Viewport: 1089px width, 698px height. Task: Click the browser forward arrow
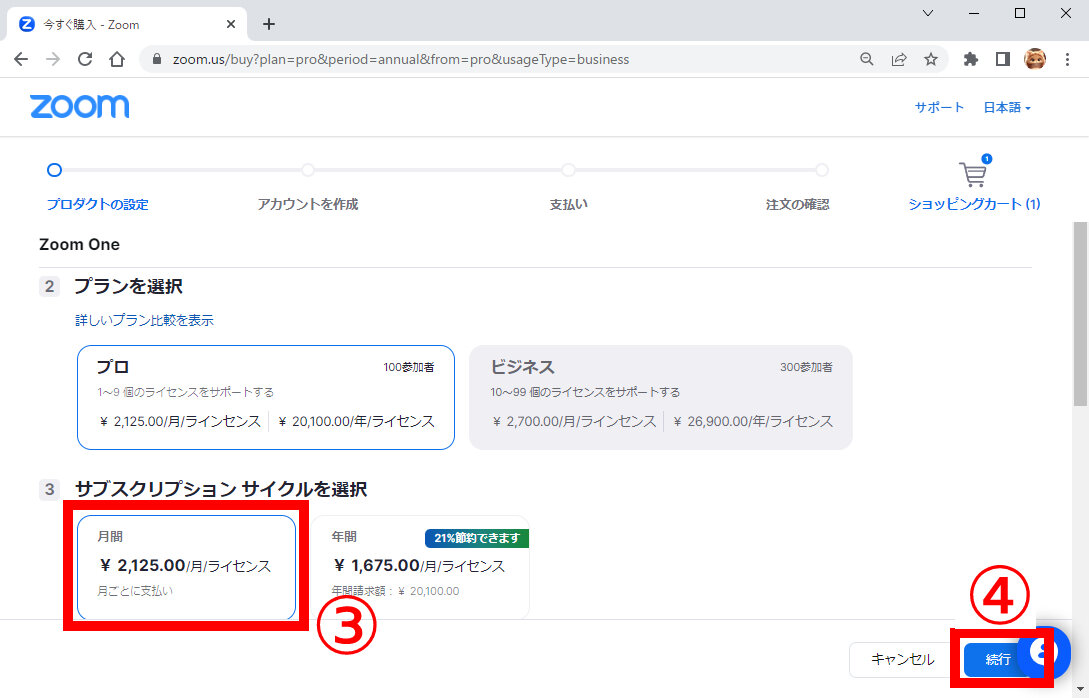(53, 60)
